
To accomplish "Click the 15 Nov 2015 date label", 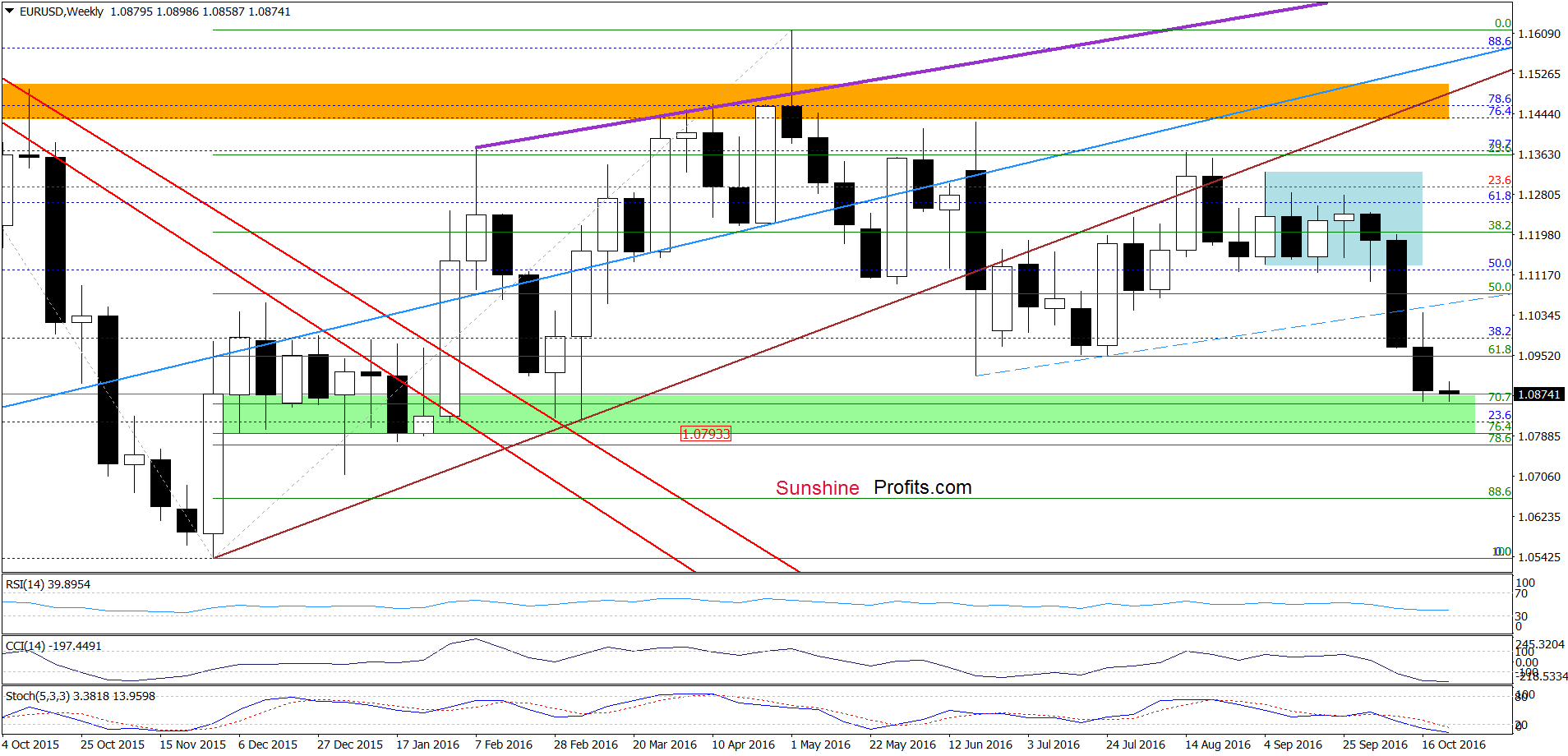I will coord(192,744).
